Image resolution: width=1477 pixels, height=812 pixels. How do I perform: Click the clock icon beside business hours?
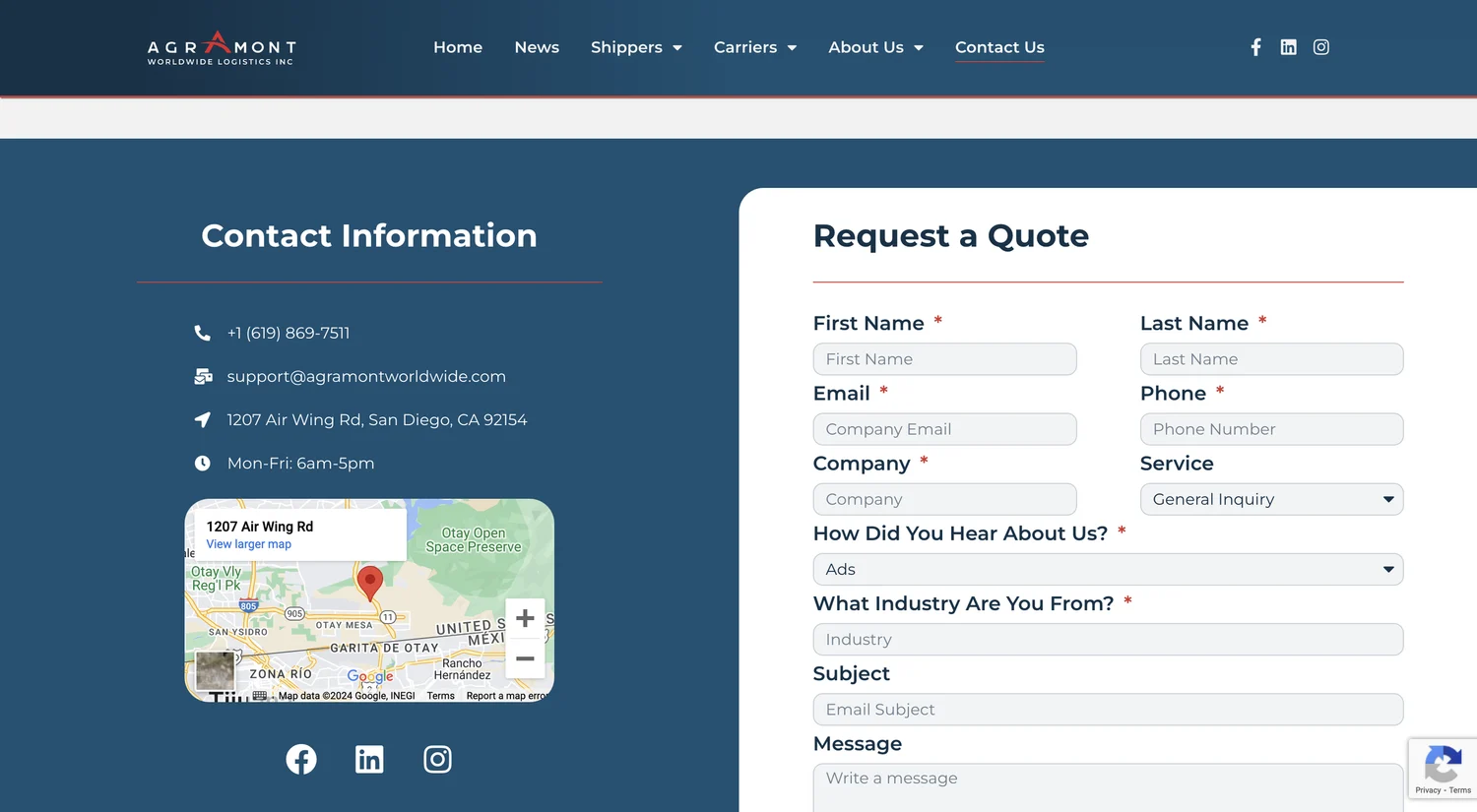pyautogui.click(x=202, y=463)
